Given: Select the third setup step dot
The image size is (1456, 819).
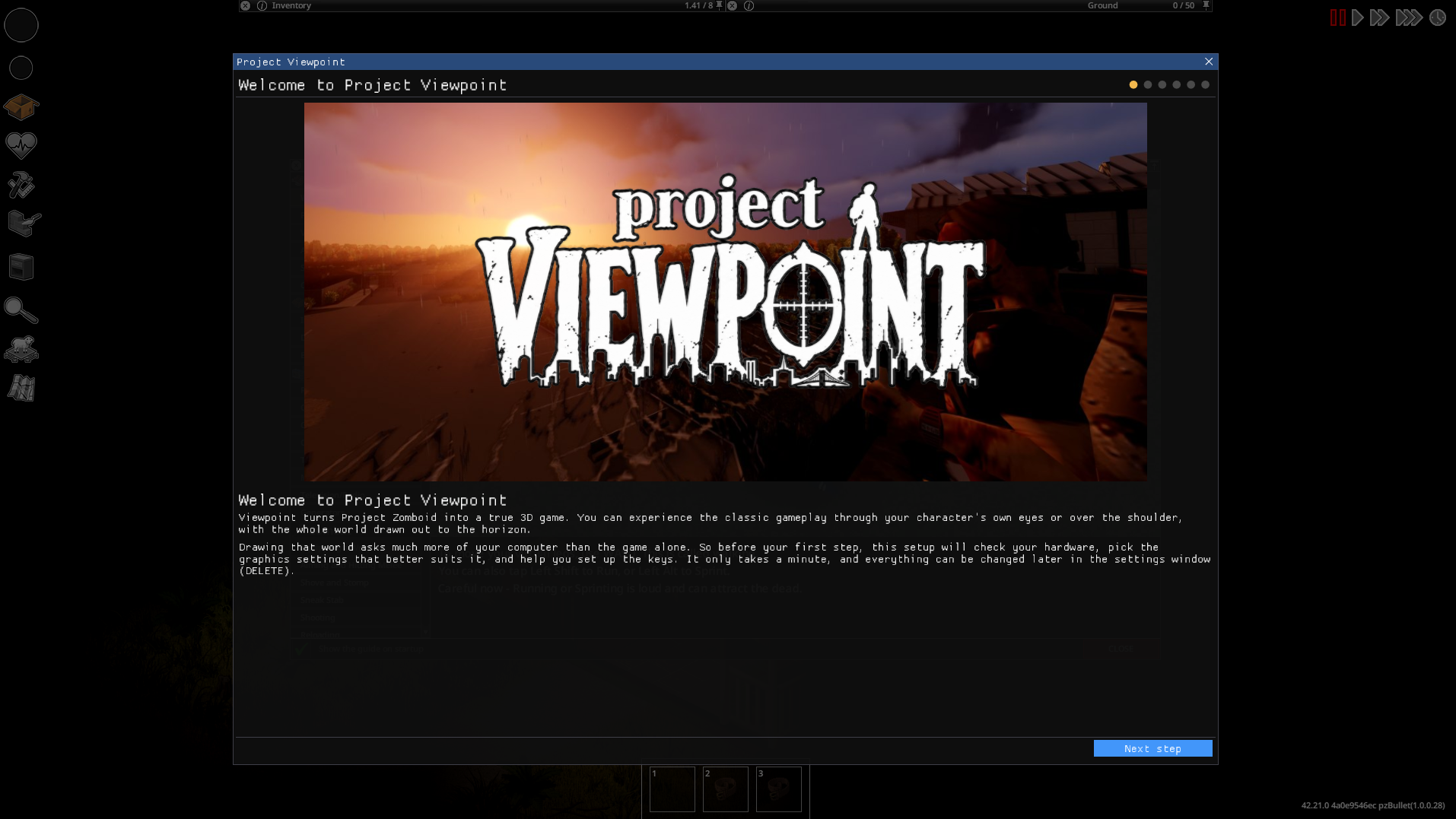Looking at the screenshot, I should click(x=1162, y=84).
